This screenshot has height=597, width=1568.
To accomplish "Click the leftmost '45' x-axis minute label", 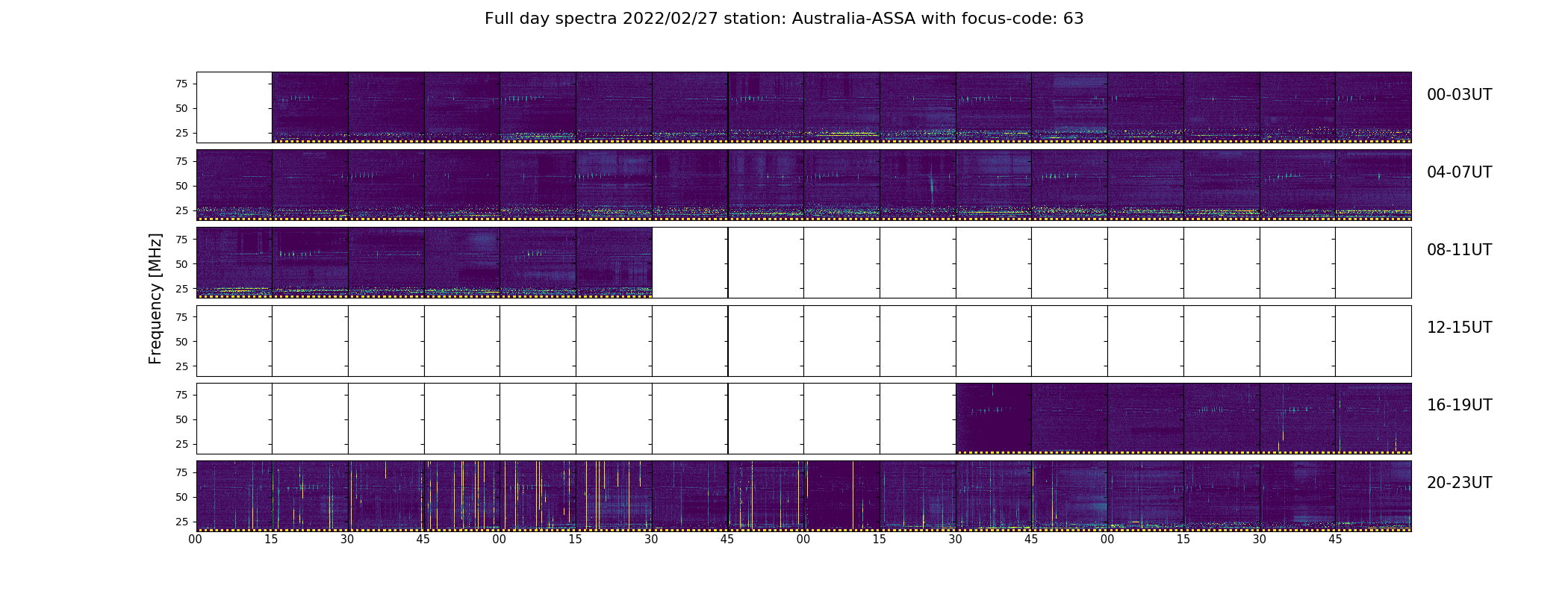I will point(423,540).
